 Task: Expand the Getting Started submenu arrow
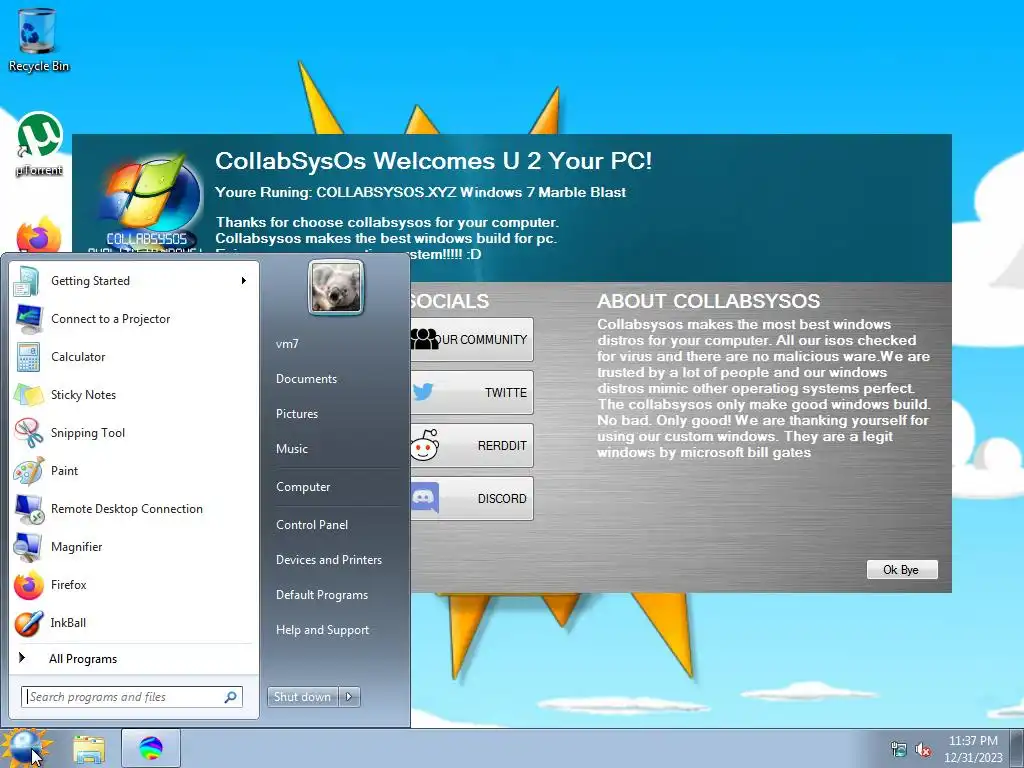pyautogui.click(x=244, y=281)
